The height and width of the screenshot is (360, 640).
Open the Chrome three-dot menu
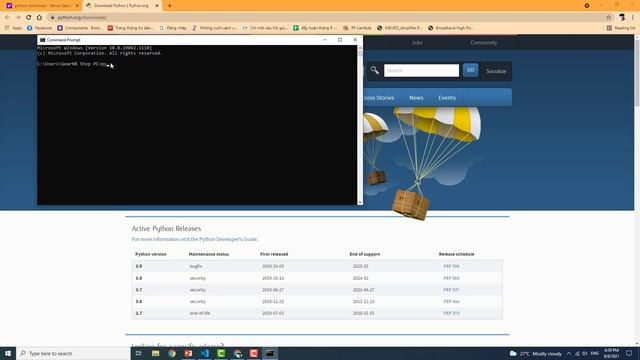click(x=633, y=18)
